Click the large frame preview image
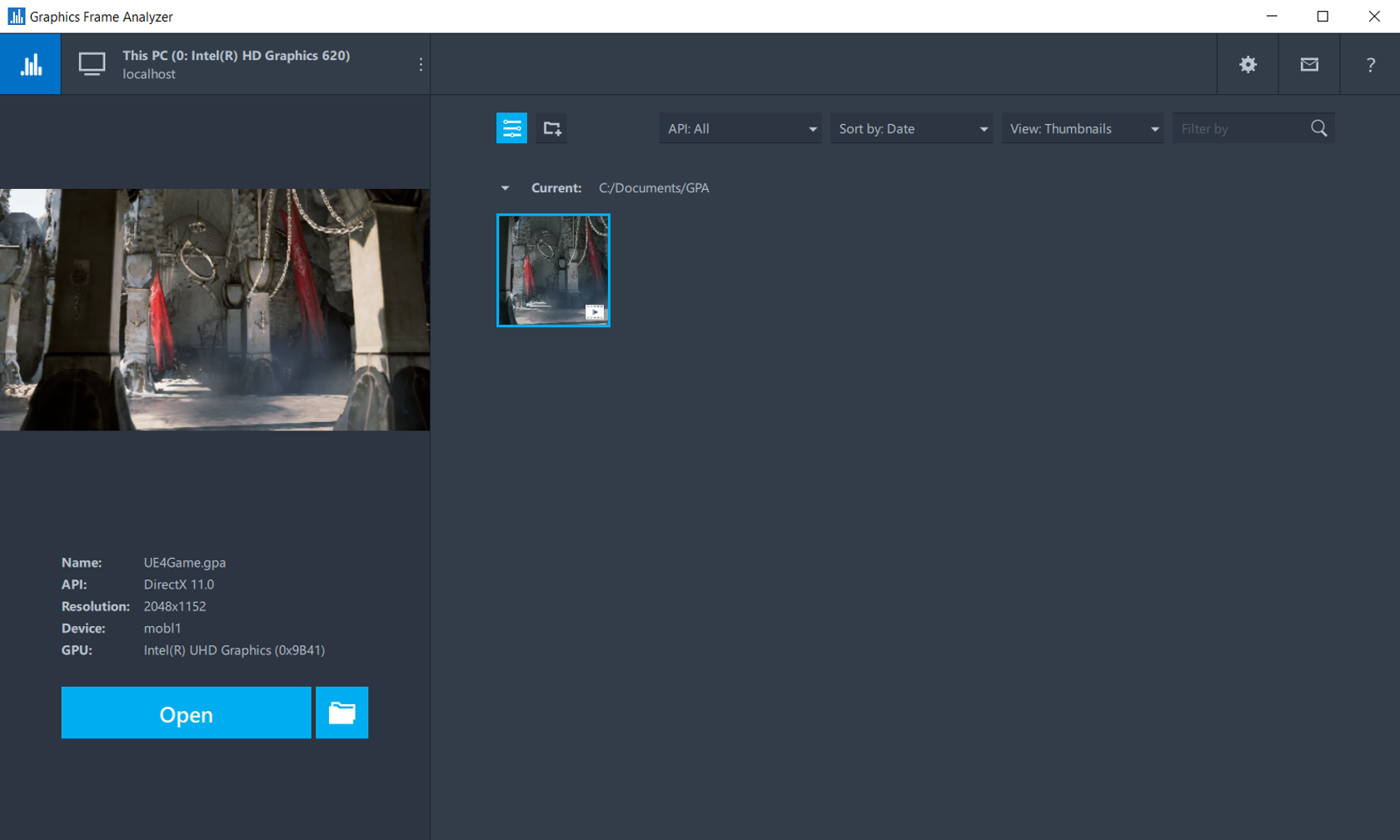 [x=215, y=310]
